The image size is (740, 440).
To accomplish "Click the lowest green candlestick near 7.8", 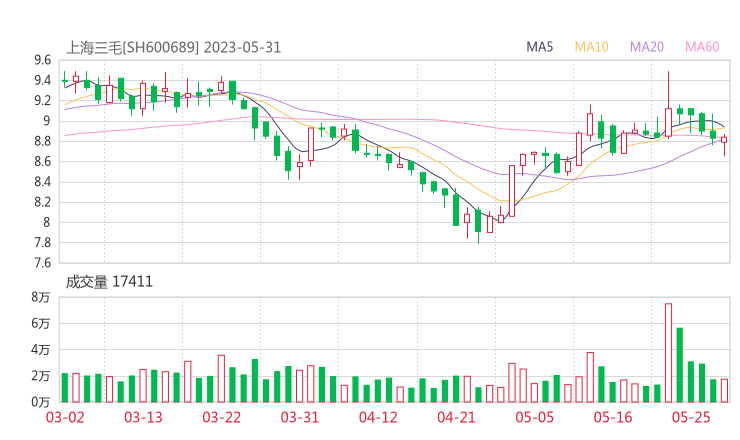I will coord(478,226).
